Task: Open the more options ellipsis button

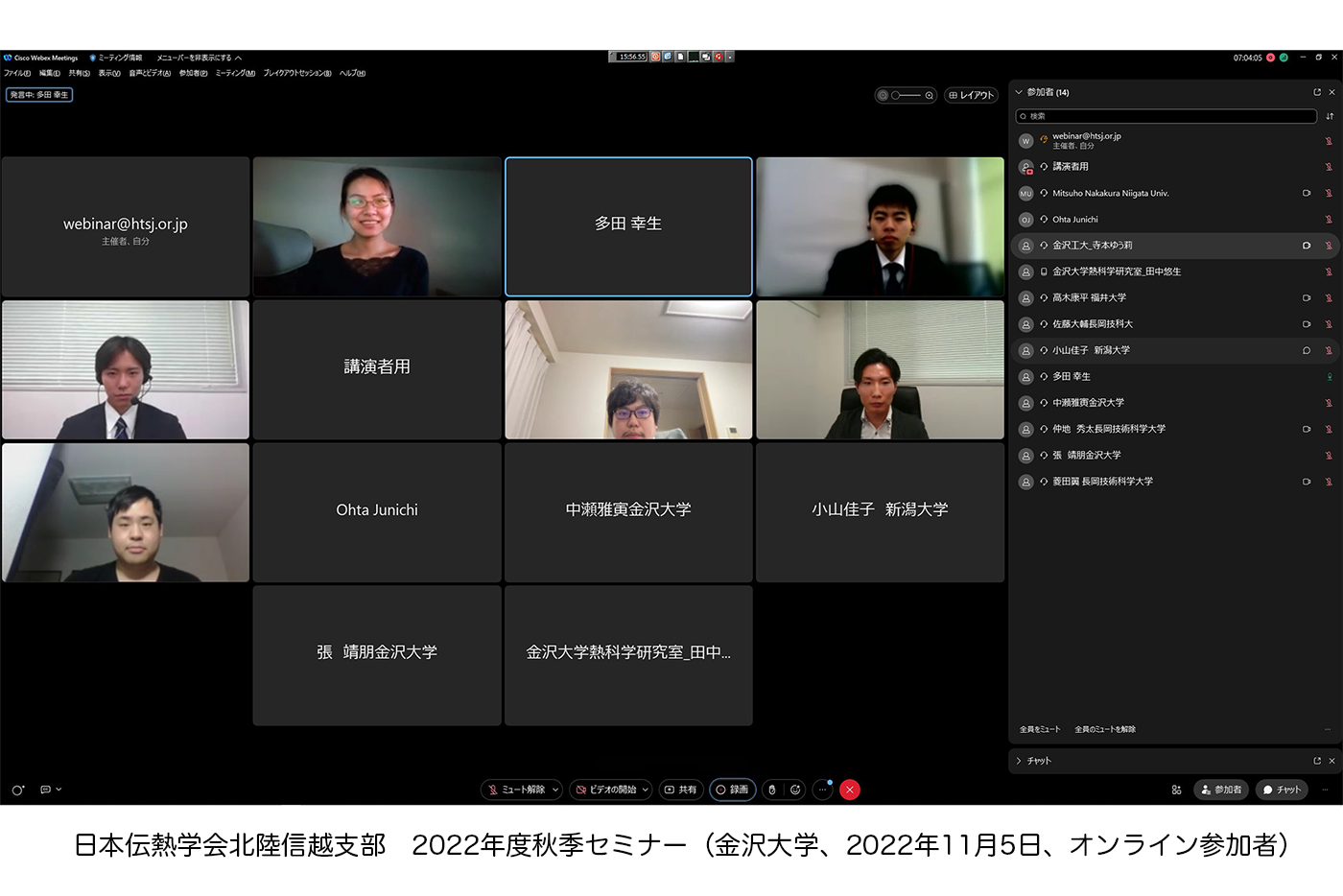Action: pos(822,790)
